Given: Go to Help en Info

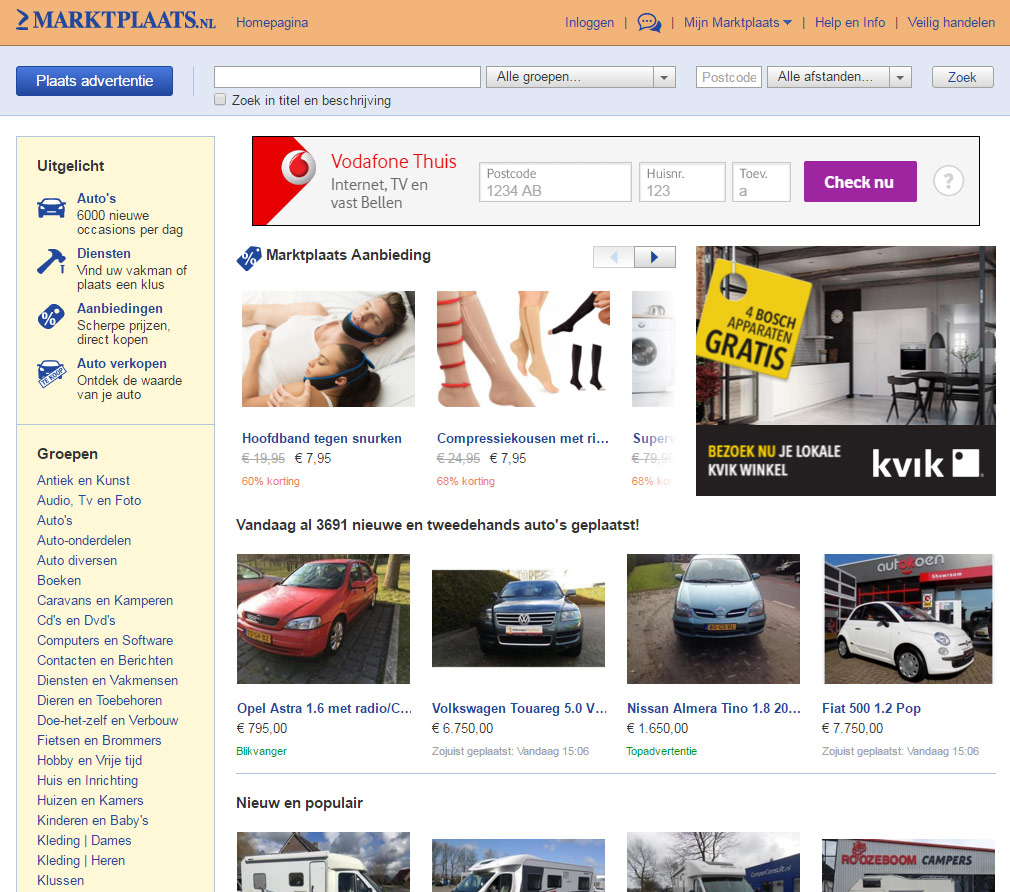Looking at the screenshot, I should pos(849,22).
